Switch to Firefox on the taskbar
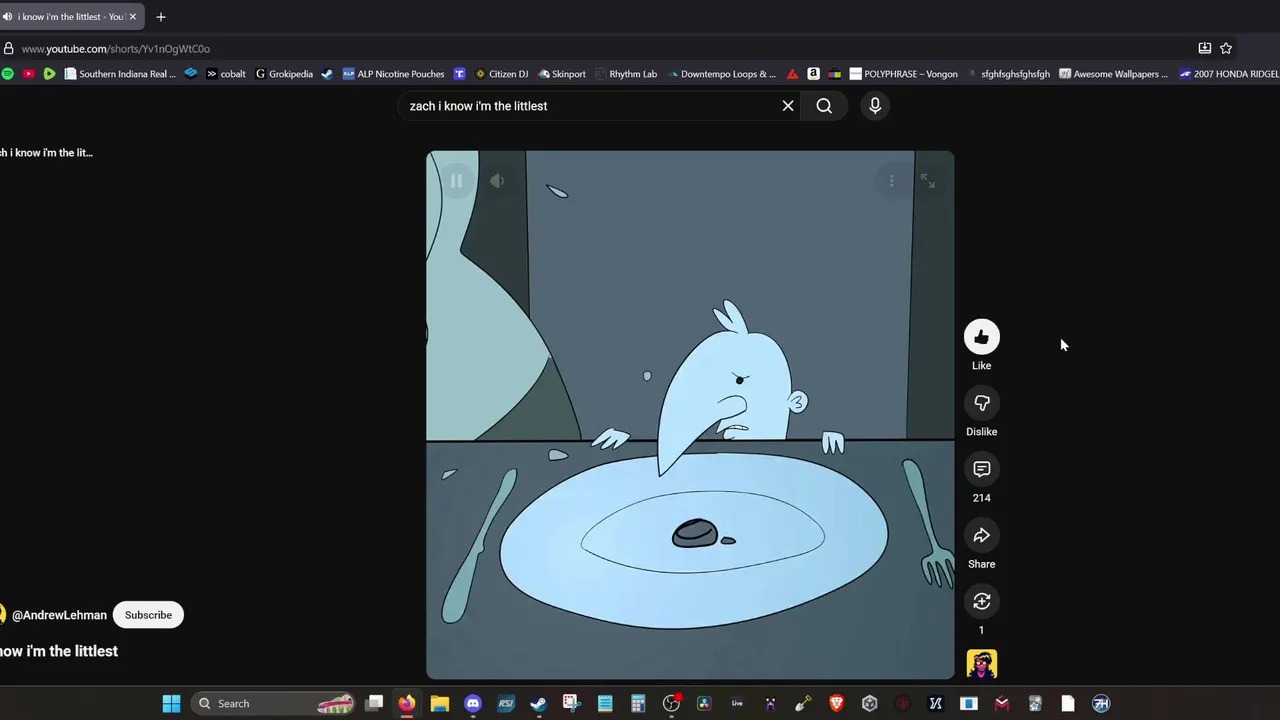 coord(406,703)
